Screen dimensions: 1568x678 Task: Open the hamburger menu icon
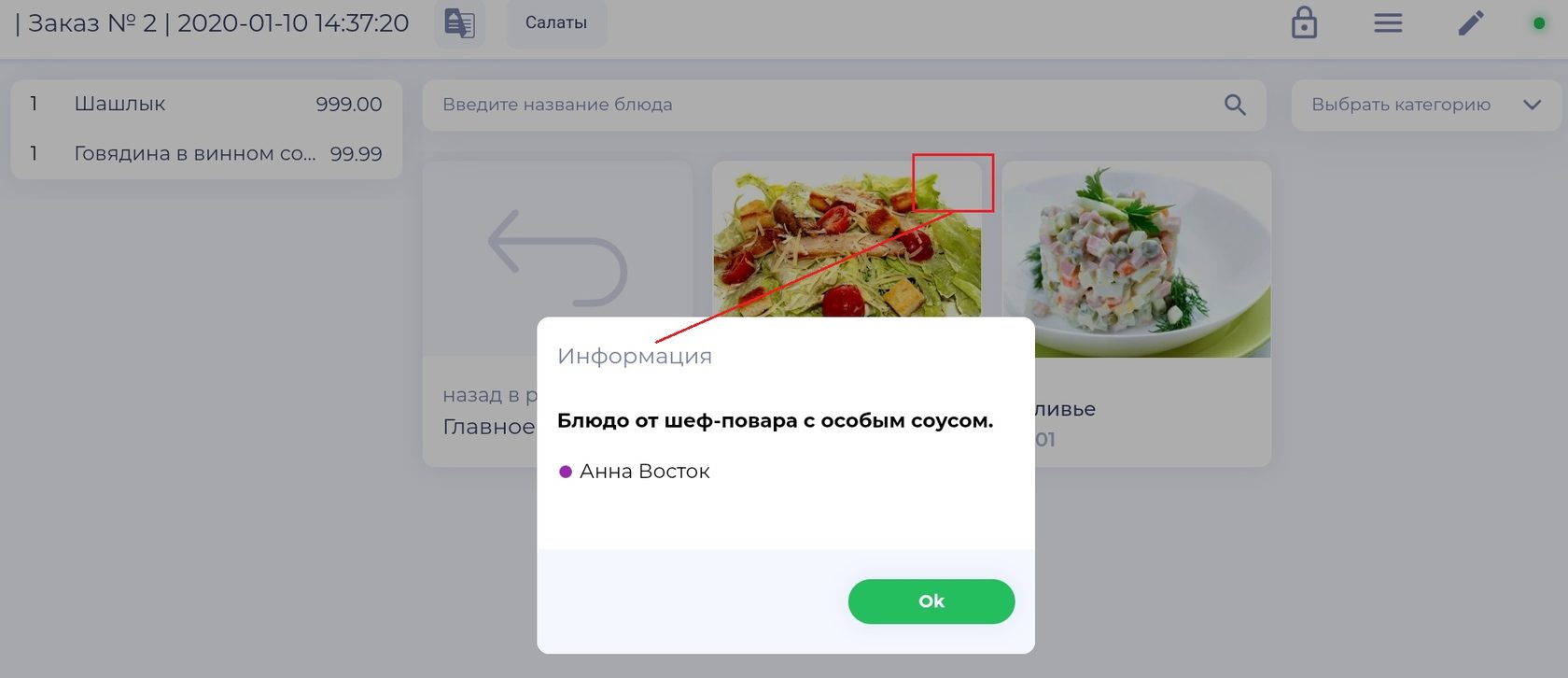pos(1388,22)
